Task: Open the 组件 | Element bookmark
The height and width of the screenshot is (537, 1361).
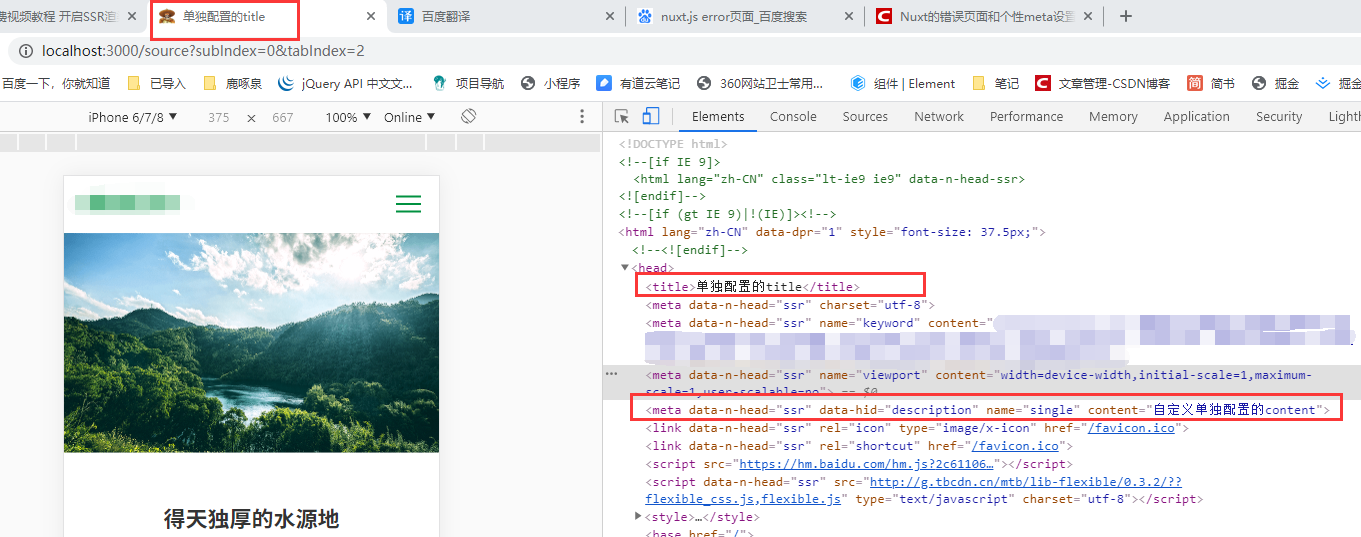Action: (903, 83)
